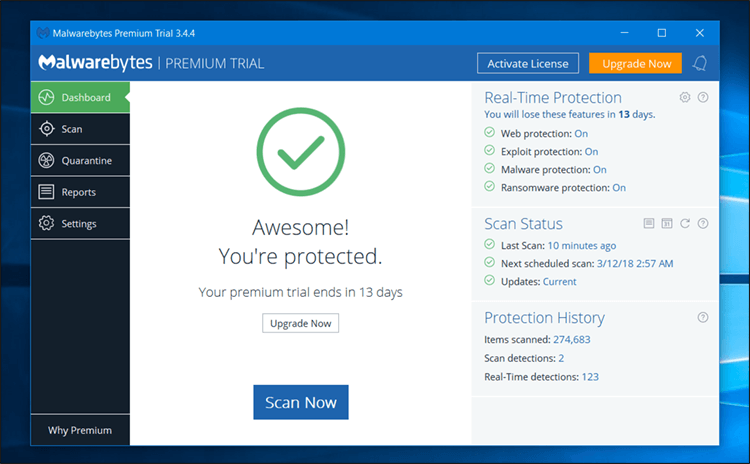The width and height of the screenshot is (750, 464).
Task: Open the Why Premium section
Action: coord(80,431)
